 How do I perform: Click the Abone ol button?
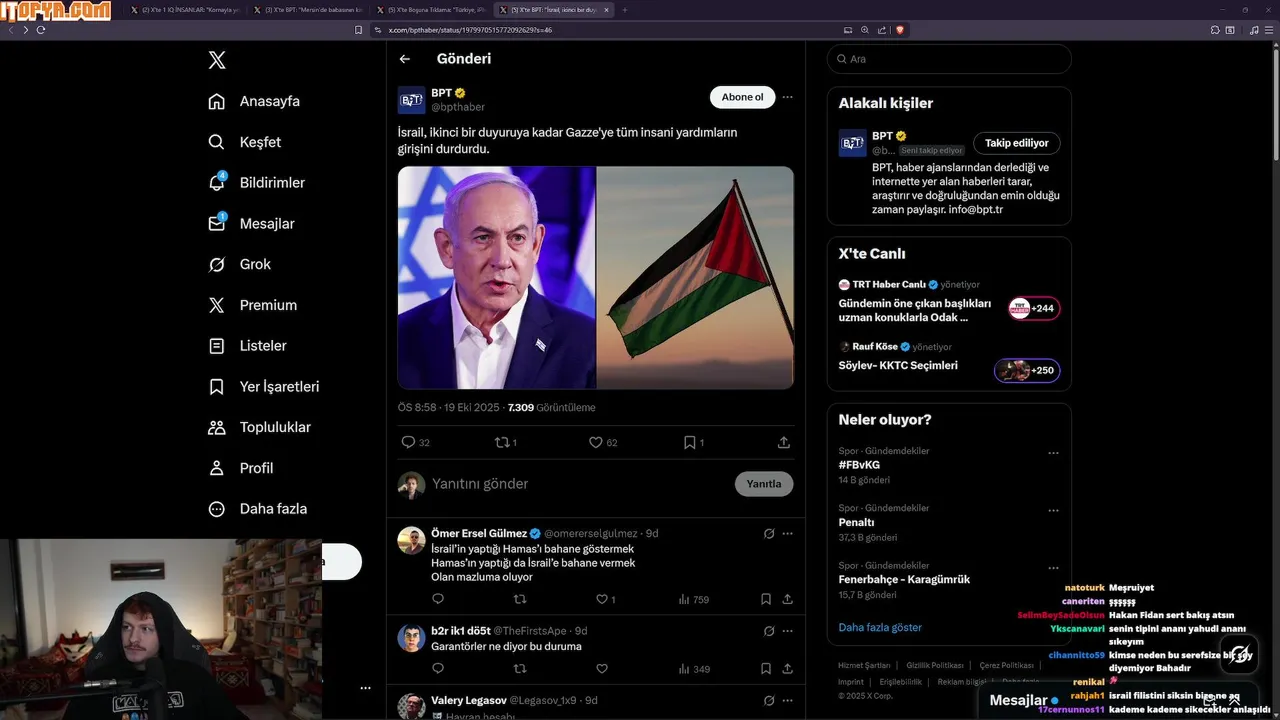point(742,97)
